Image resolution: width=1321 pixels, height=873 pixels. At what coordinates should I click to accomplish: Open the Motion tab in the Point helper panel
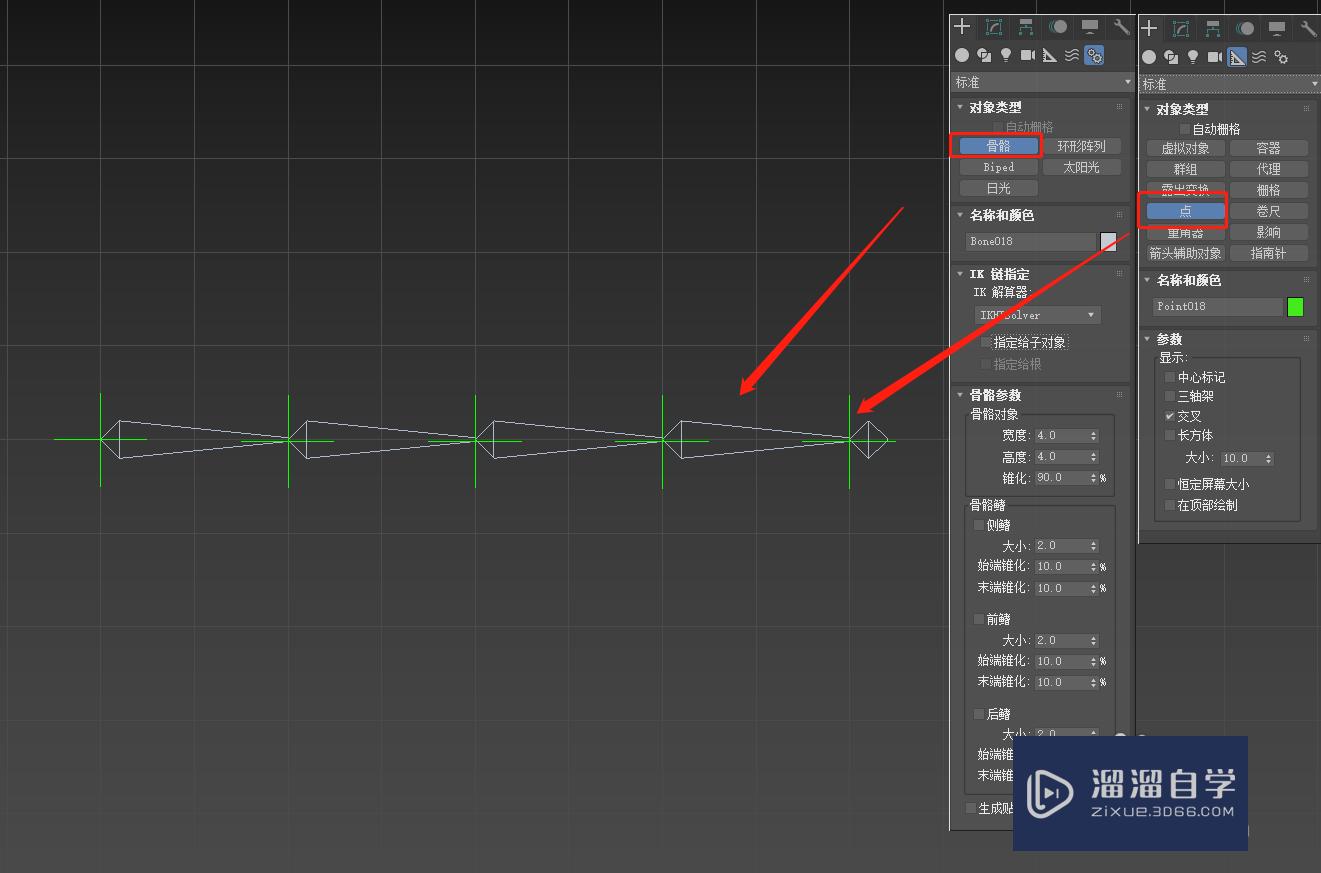point(1245,29)
